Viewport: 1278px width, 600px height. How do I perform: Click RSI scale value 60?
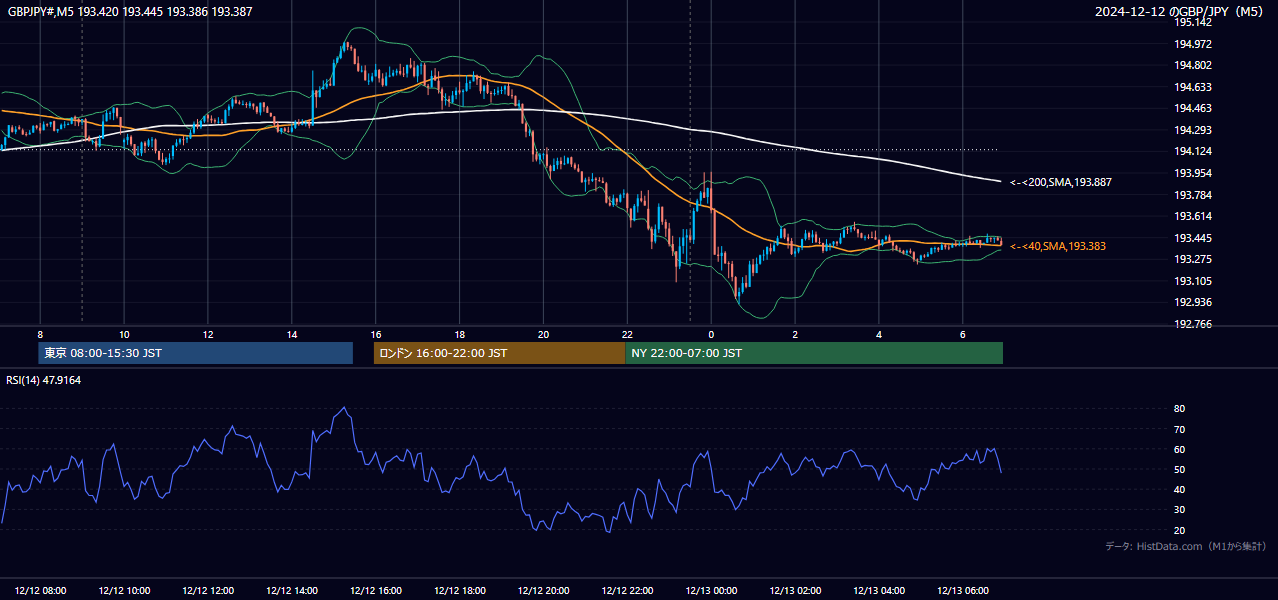[x=1179, y=449]
